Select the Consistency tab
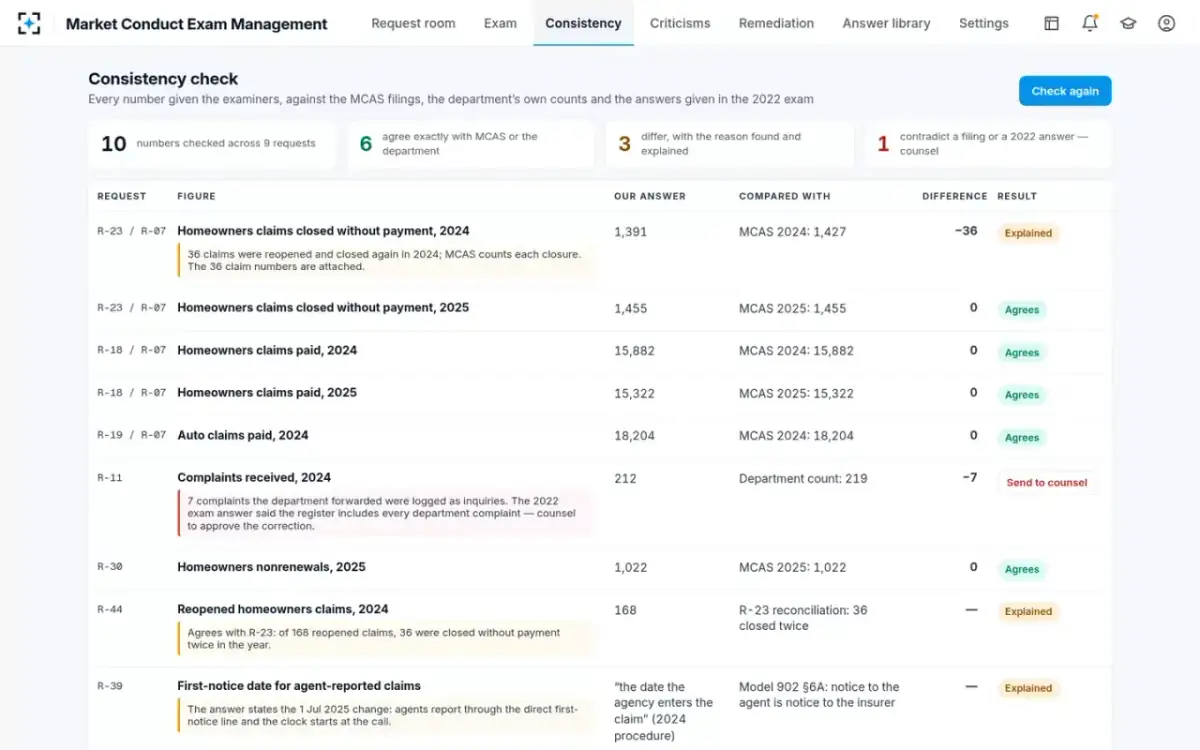Image resolution: width=1200 pixels, height=750 pixels. 583,23
